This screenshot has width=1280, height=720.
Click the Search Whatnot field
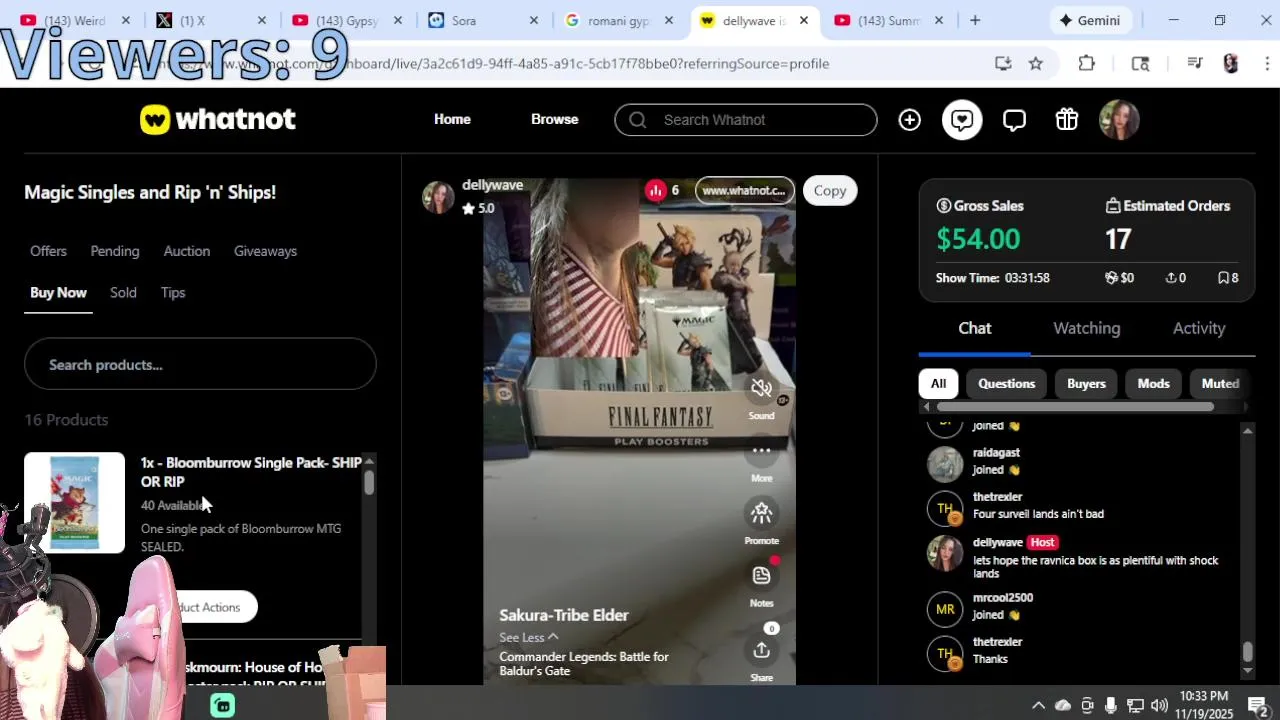click(746, 120)
